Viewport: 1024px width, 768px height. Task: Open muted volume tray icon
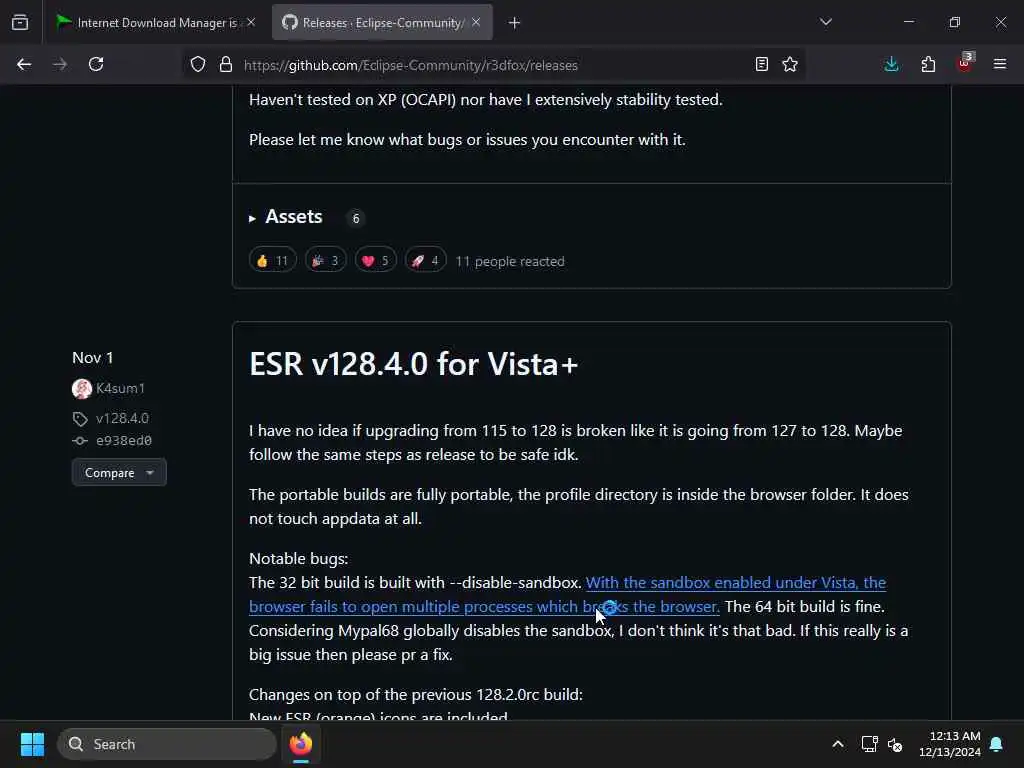pyautogui.click(x=895, y=744)
